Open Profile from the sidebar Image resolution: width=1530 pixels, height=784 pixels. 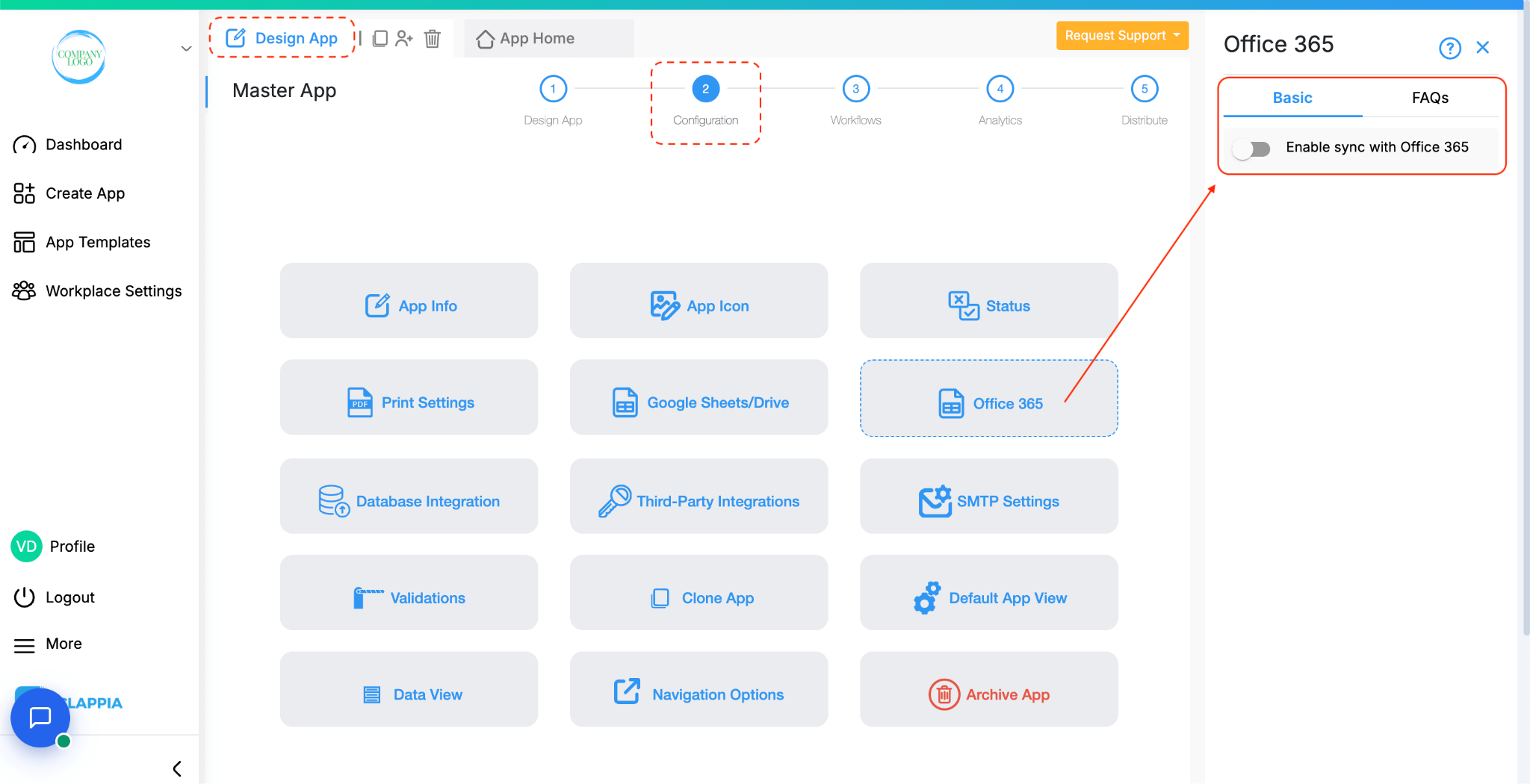coord(72,547)
